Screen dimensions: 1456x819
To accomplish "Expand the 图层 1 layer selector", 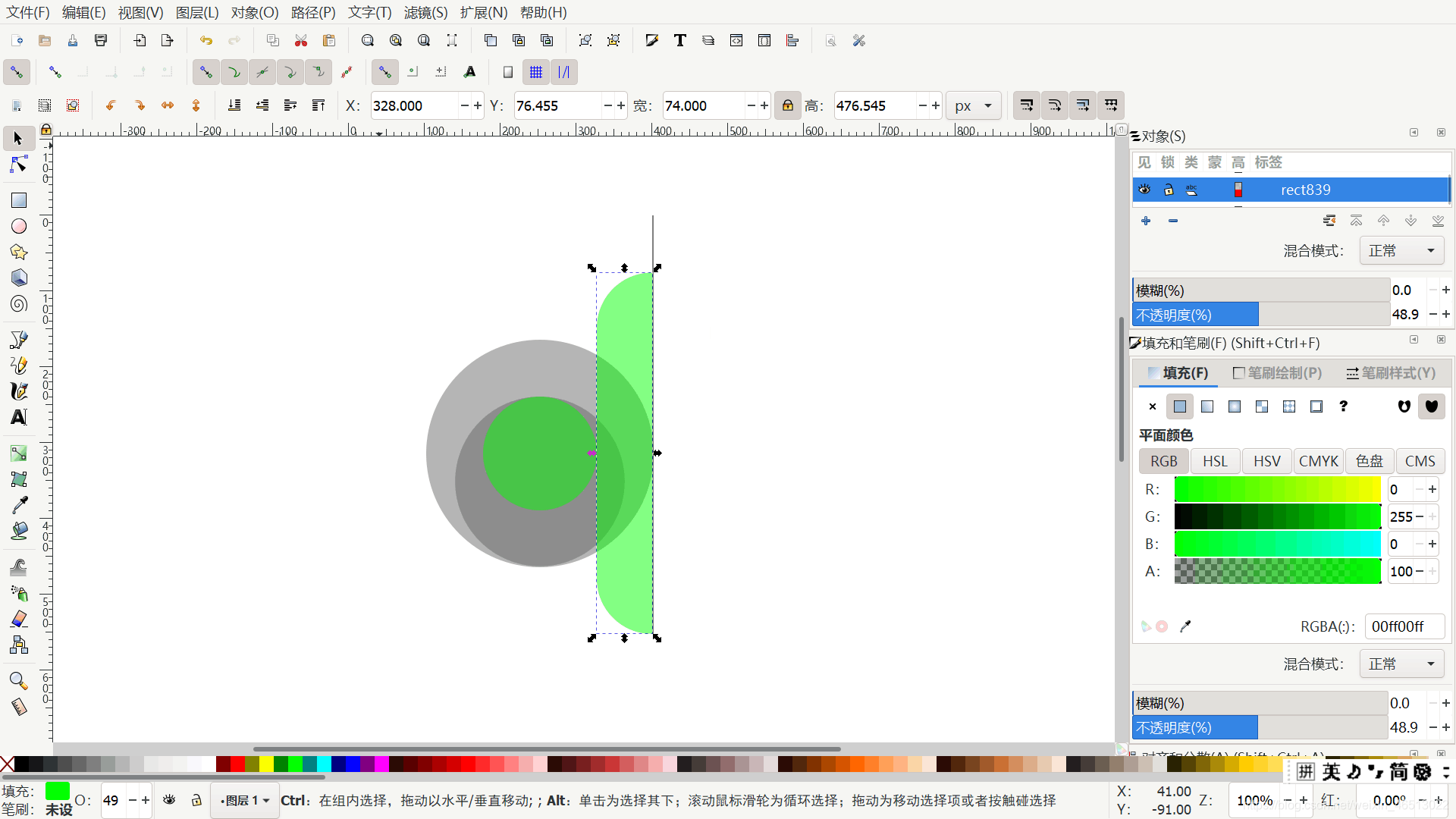I will coord(245,801).
